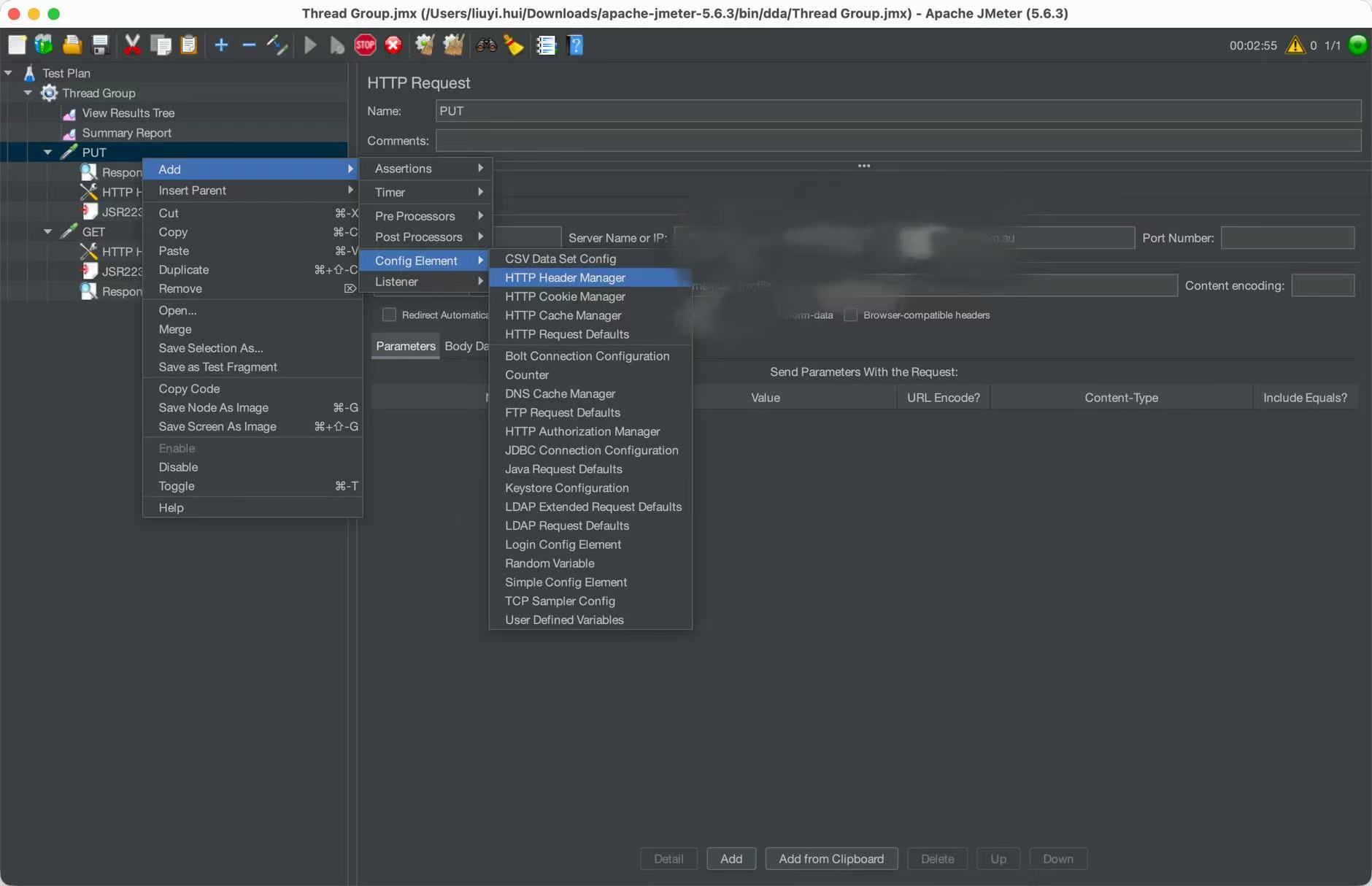Click the Save floppy disk icon
This screenshot has height=886, width=1372.
pyautogui.click(x=101, y=45)
